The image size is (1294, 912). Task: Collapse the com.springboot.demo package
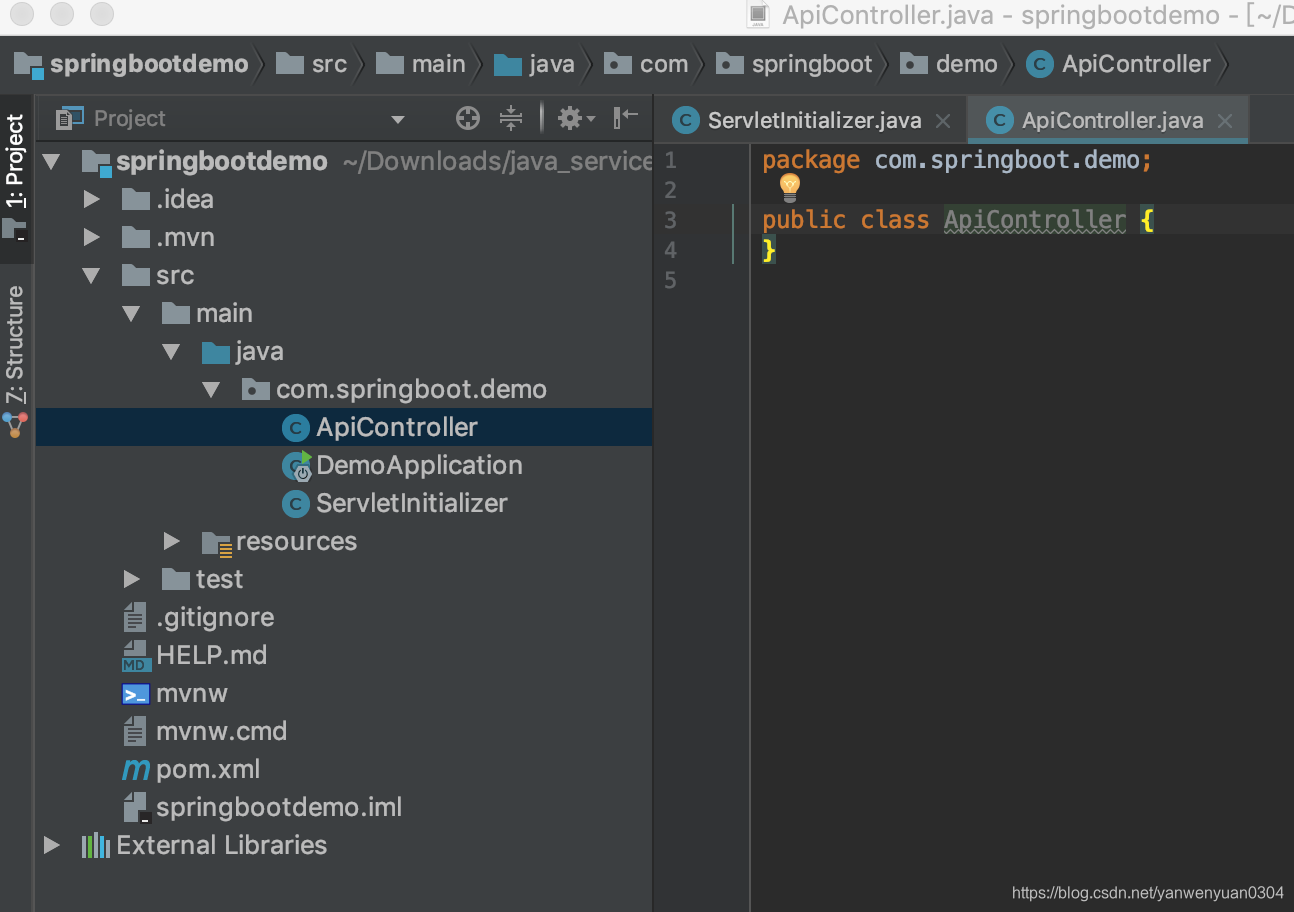(211, 390)
